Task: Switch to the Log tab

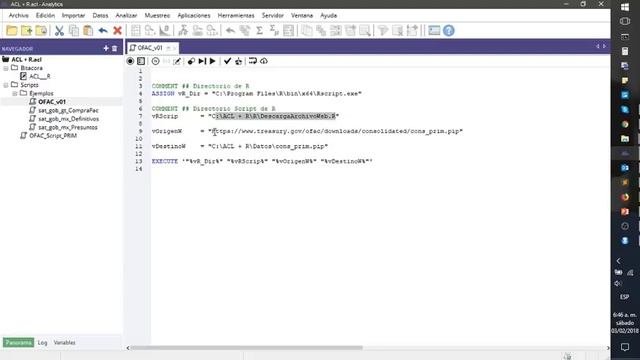Action: coord(42,342)
